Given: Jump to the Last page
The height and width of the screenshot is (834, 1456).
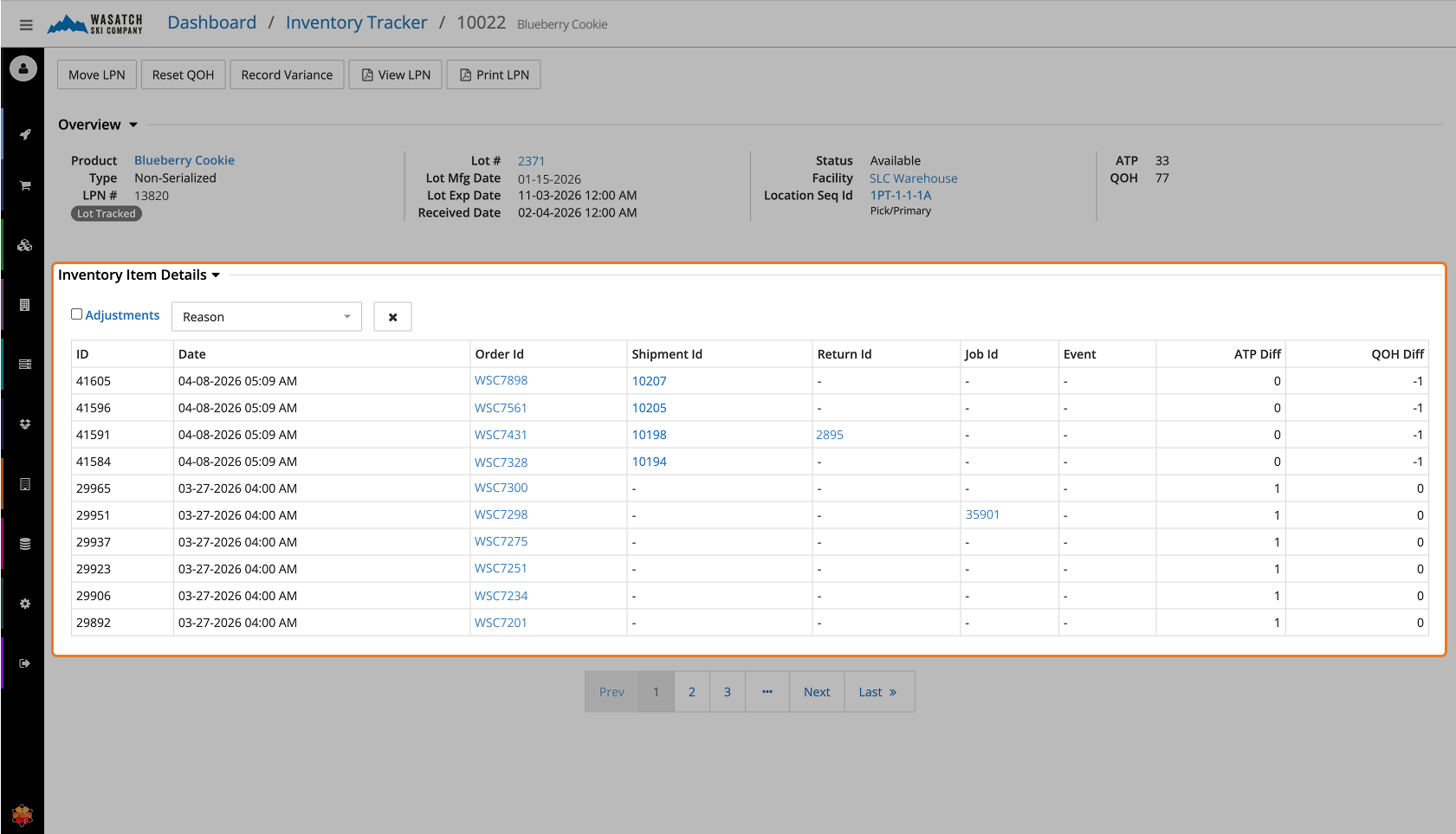Looking at the screenshot, I should click(878, 692).
